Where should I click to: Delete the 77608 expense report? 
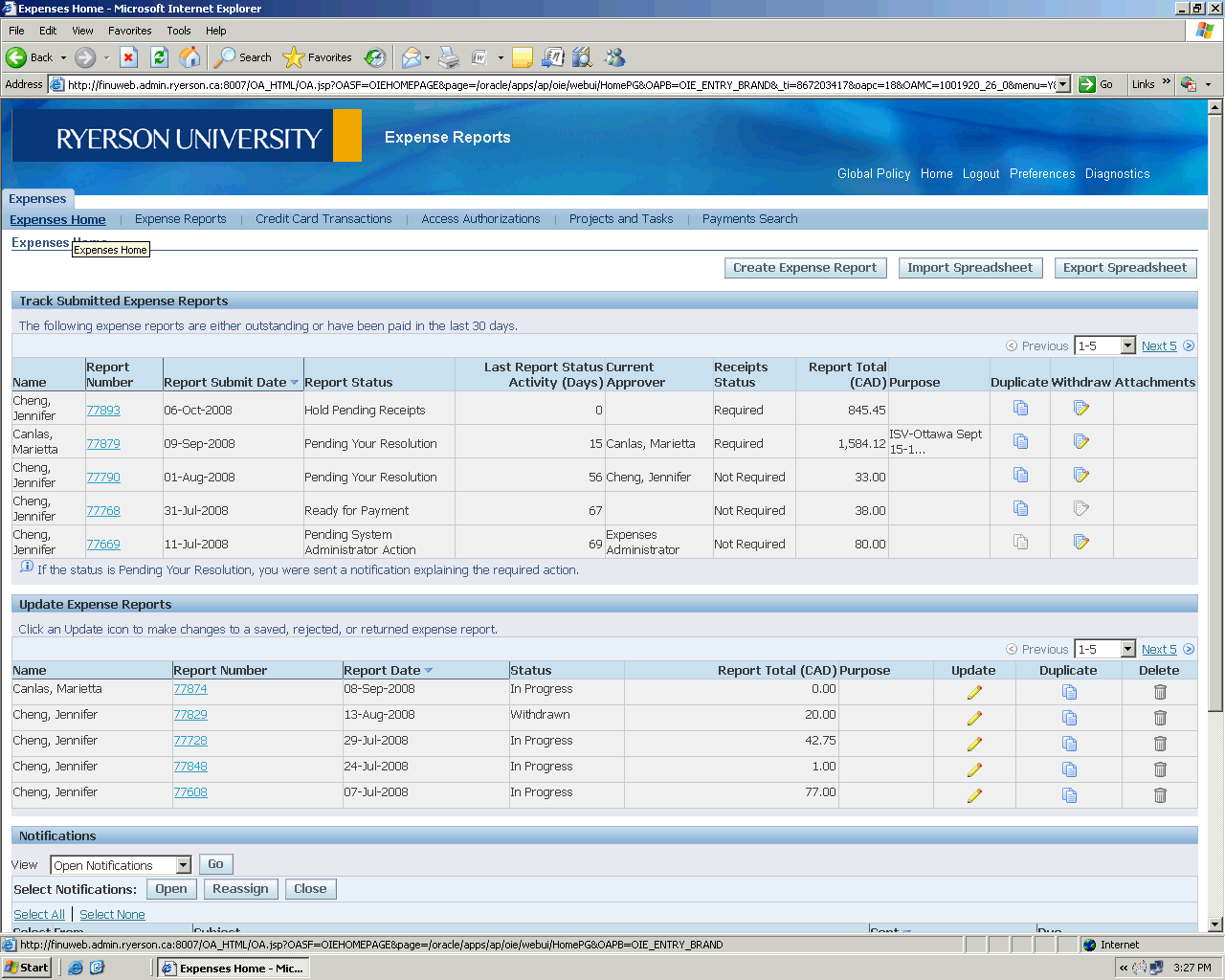(x=1160, y=795)
